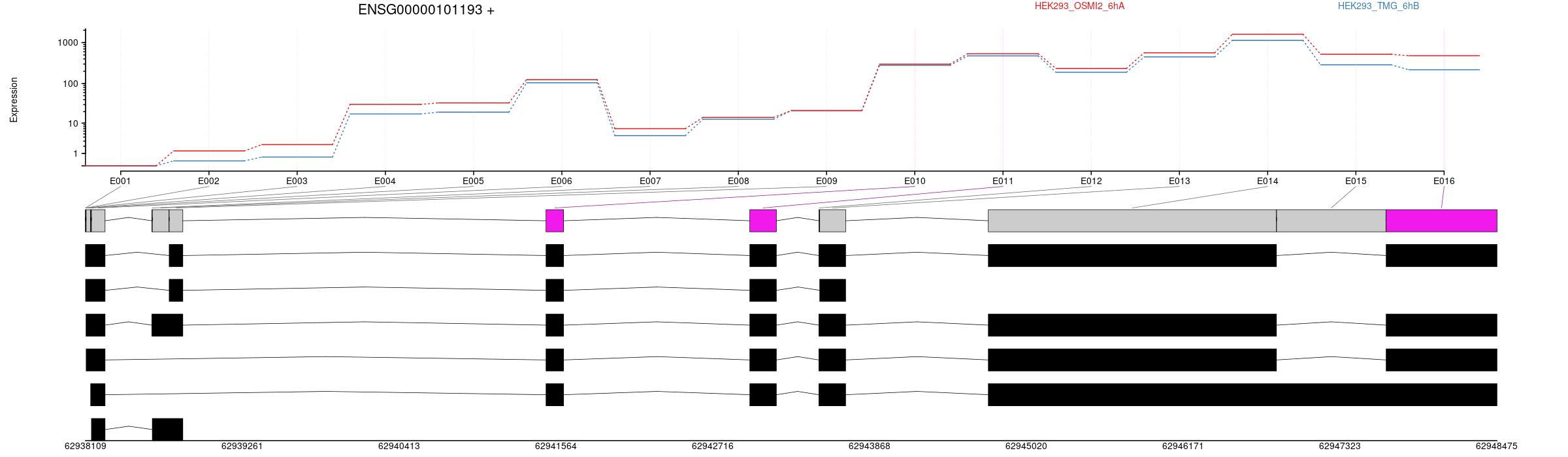Select the large gray exon bin for E014
Viewport: 1568px width, 457px height.
coord(1132,221)
